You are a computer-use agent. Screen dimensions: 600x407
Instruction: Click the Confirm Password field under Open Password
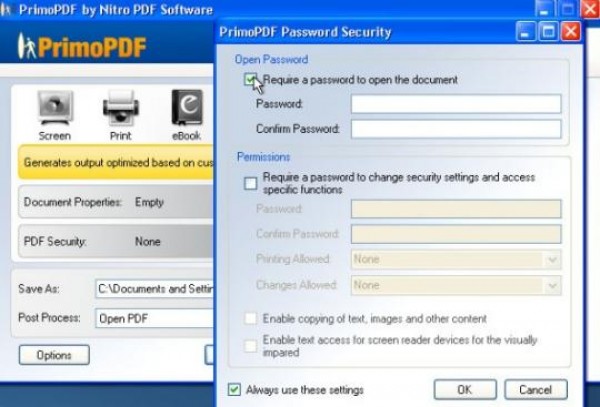tap(456, 129)
